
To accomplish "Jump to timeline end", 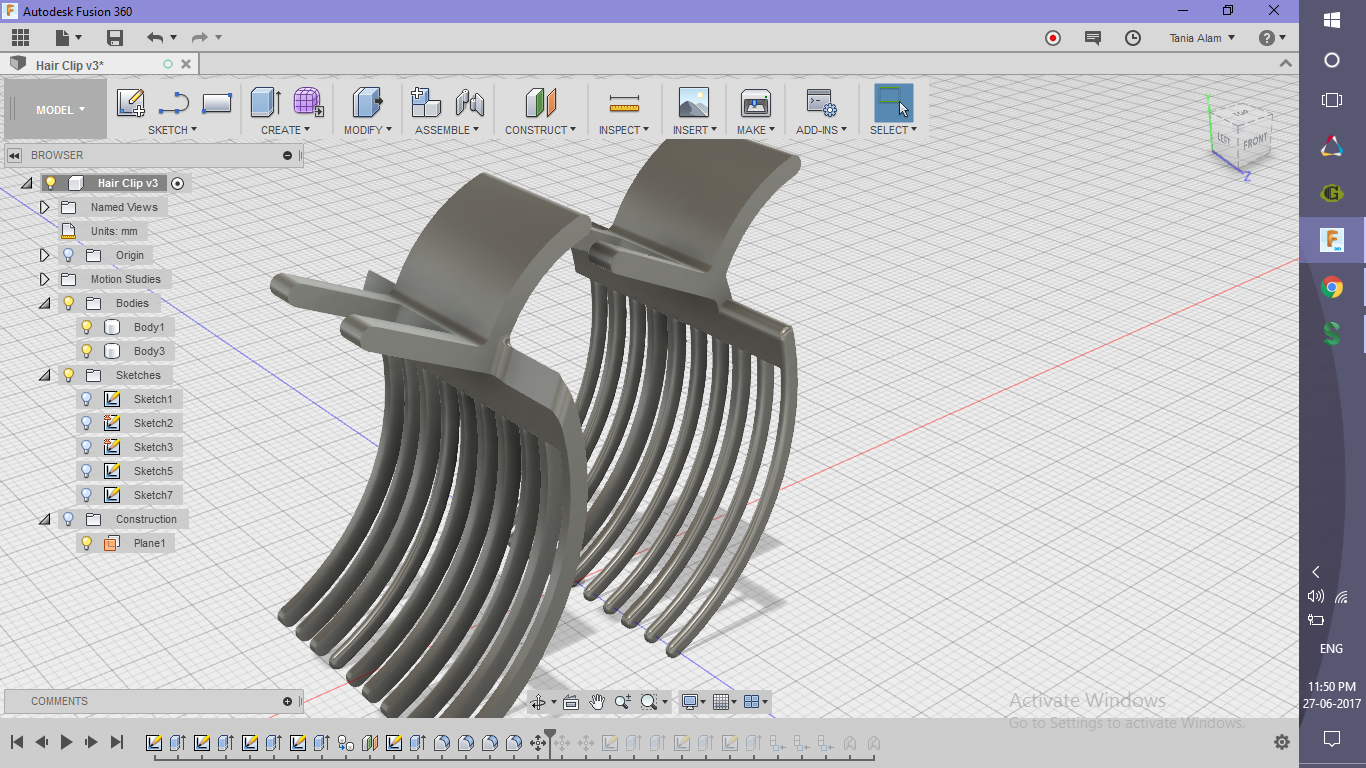I will point(117,742).
